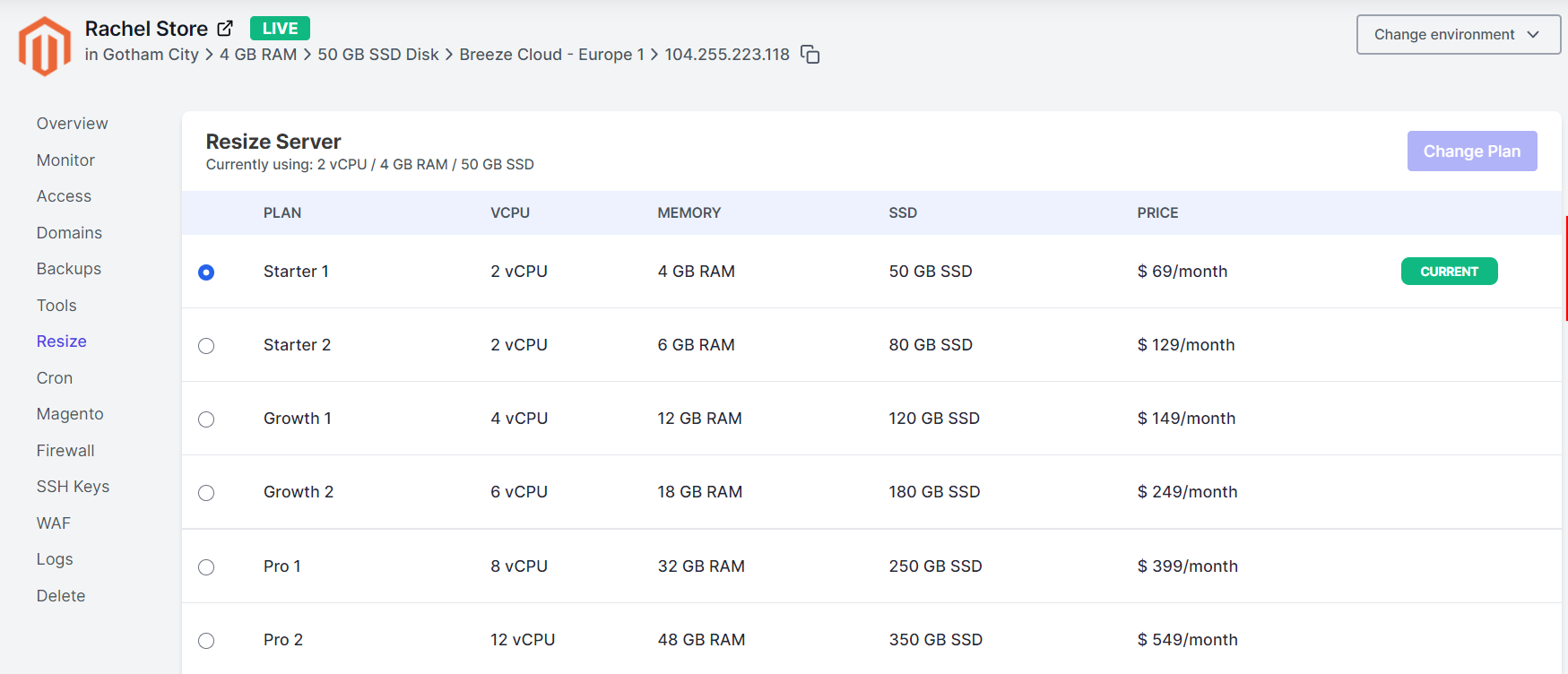1568x674 pixels.
Task: Click the 120 GB SSD cell
Action: coord(934,419)
